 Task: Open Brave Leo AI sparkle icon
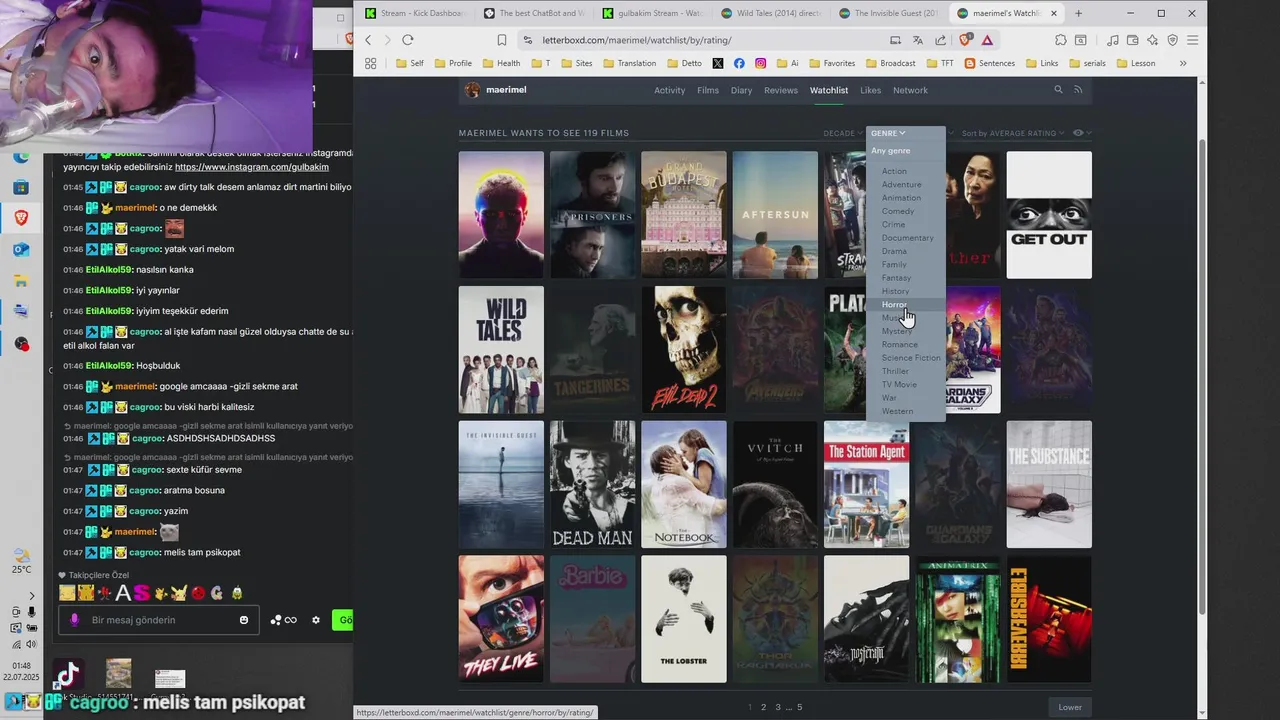click(x=1153, y=40)
